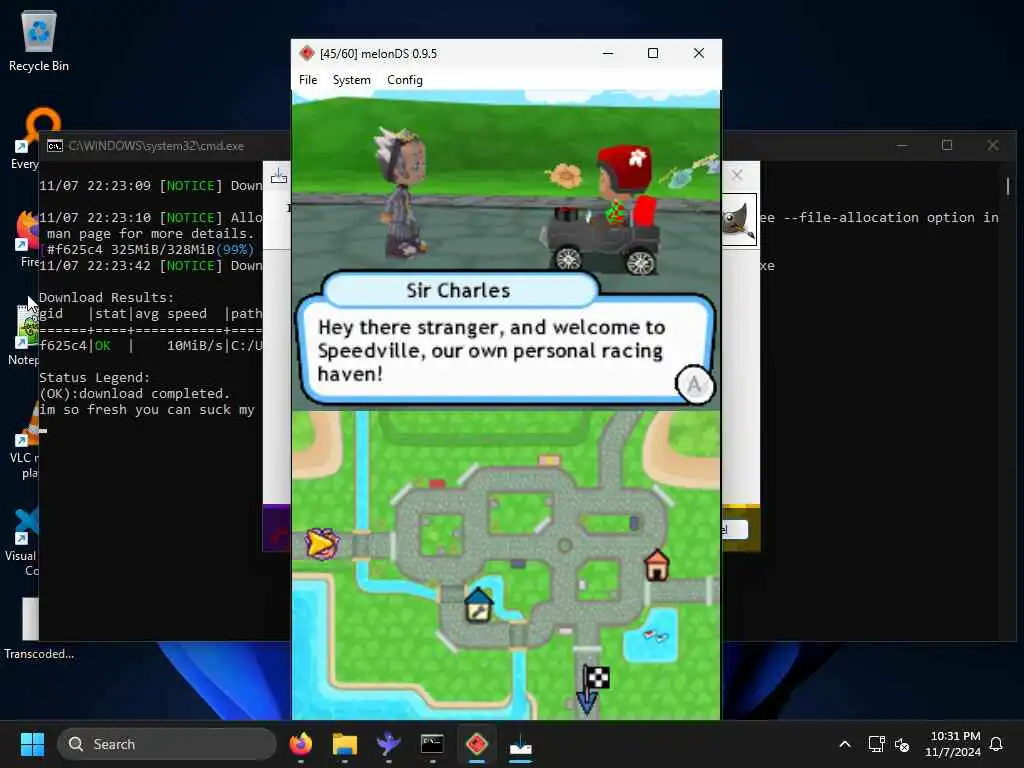The image size is (1024, 768).
Task: Open the downloader app taskbar icon
Action: 520,744
